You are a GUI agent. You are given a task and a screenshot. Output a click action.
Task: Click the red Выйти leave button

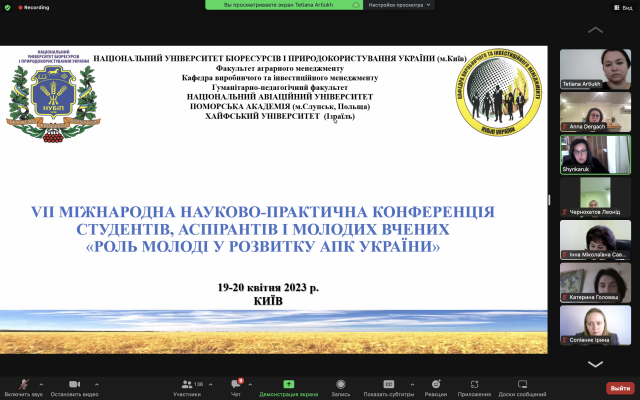point(620,388)
